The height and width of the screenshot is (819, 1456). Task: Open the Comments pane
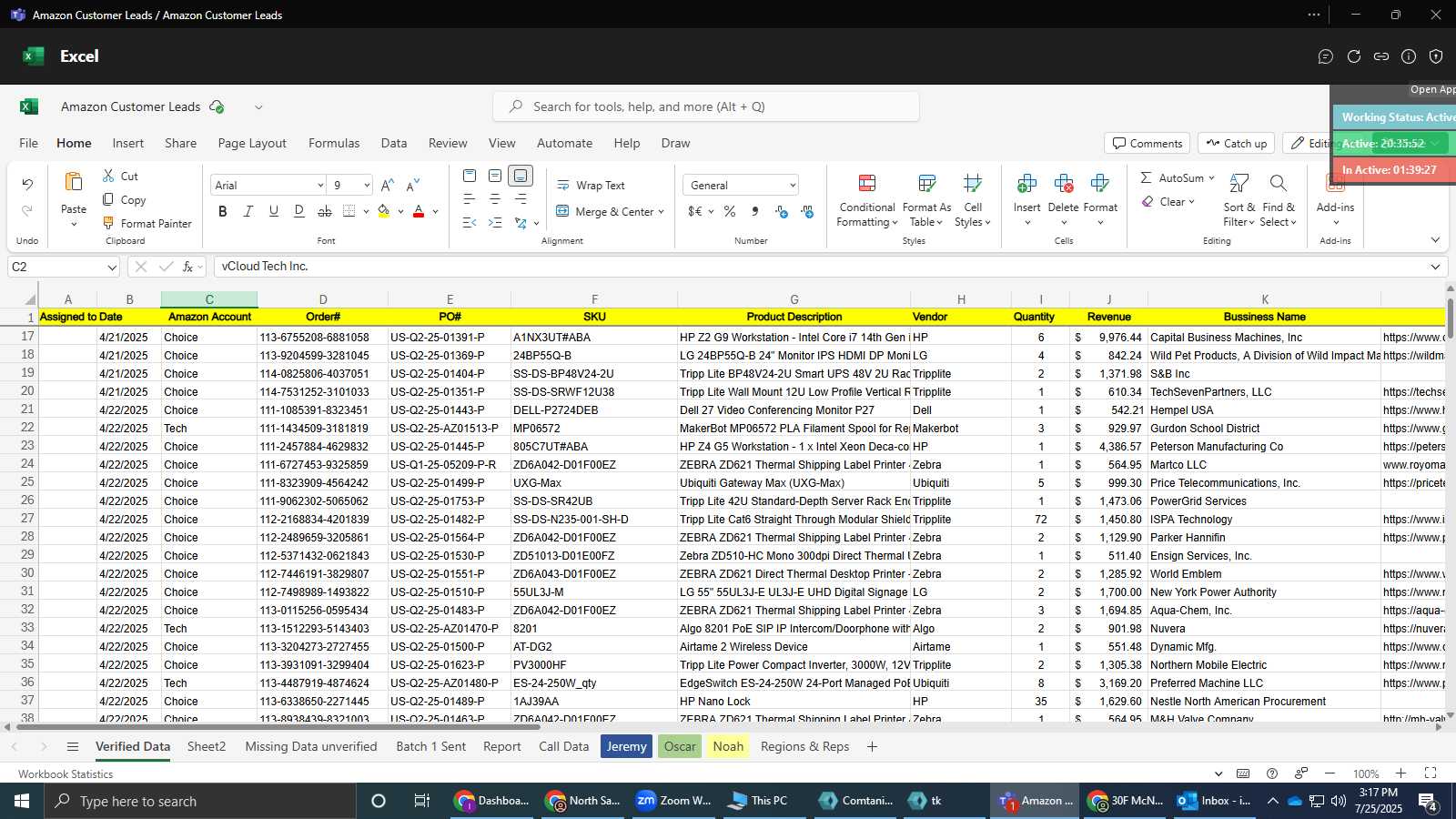(1147, 143)
